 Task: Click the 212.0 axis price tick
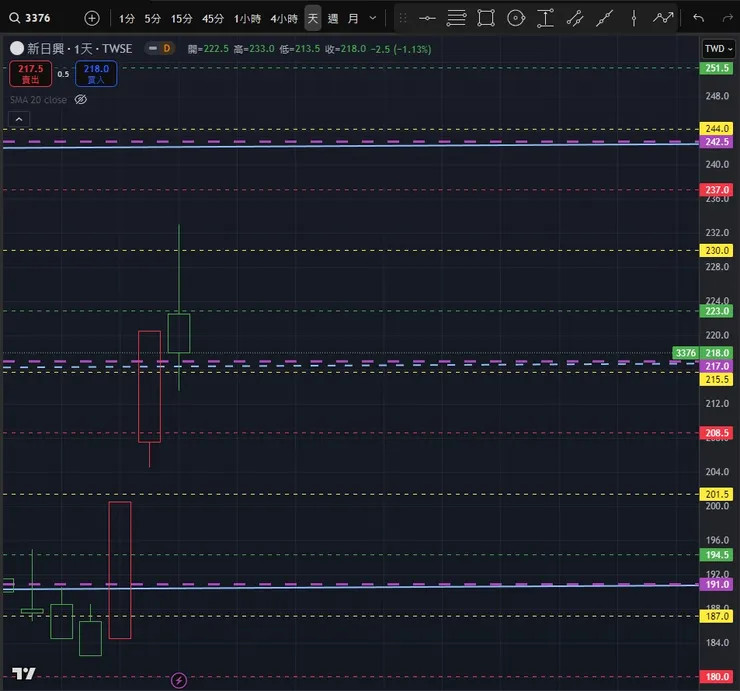coord(717,404)
